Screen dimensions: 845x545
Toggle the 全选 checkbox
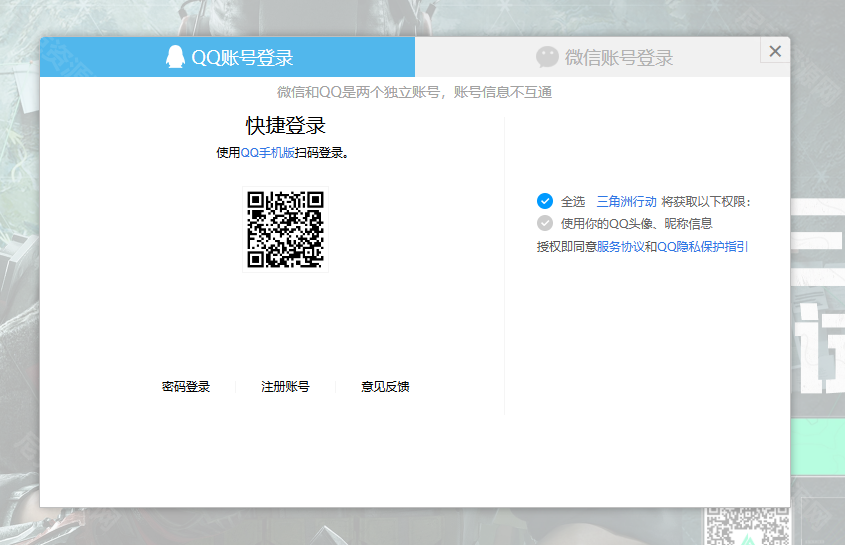pos(545,201)
